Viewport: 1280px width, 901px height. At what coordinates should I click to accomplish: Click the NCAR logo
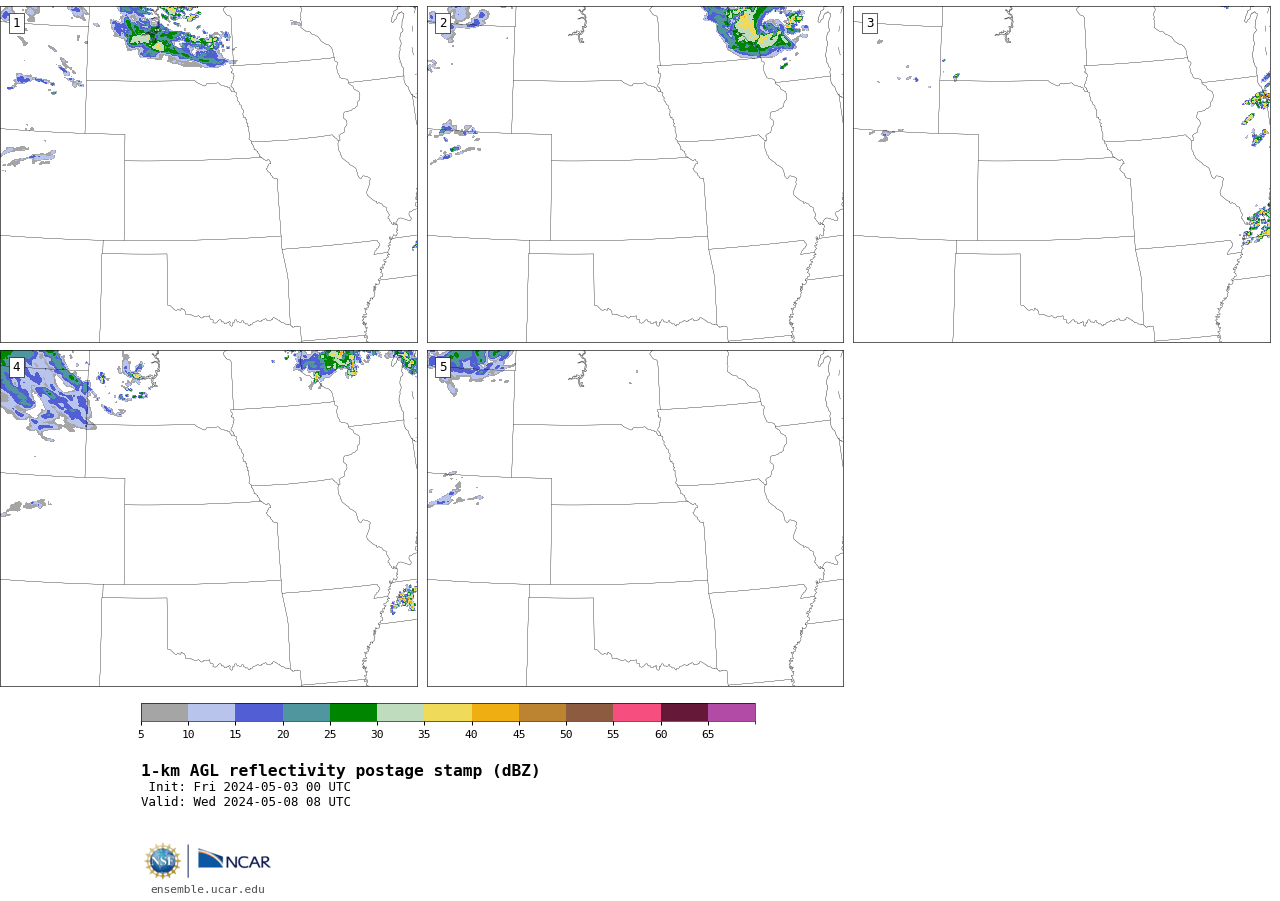pyautogui.click(x=234, y=860)
